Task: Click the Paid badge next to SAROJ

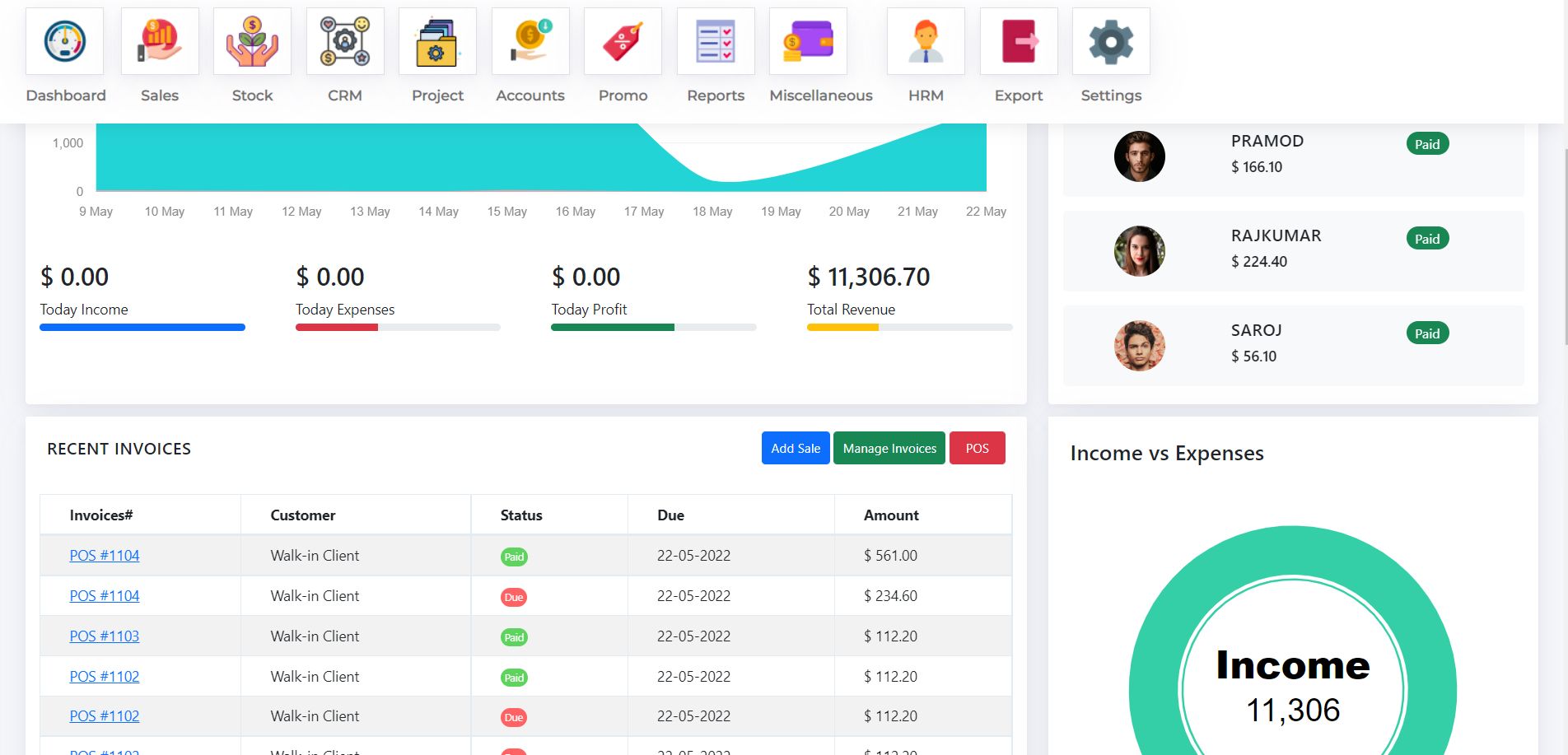Action: pos(1427,333)
